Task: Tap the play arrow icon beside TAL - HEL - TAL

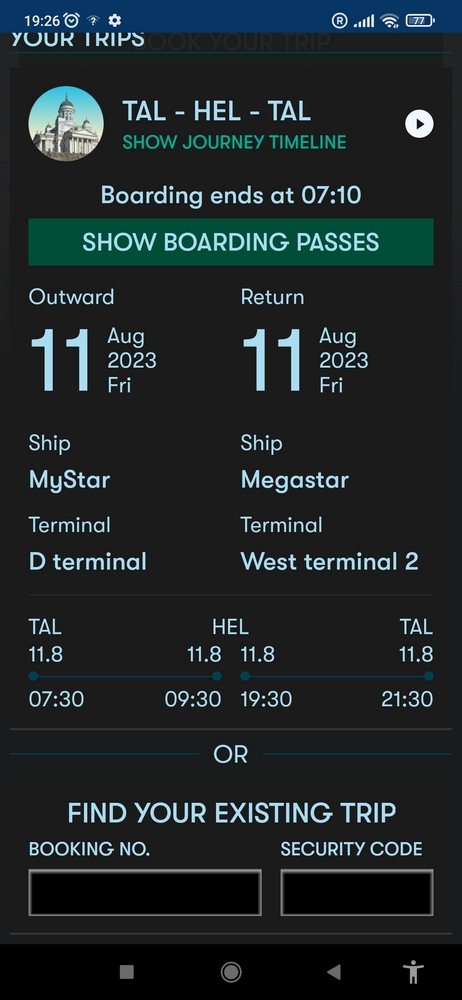Action: [x=419, y=124]
